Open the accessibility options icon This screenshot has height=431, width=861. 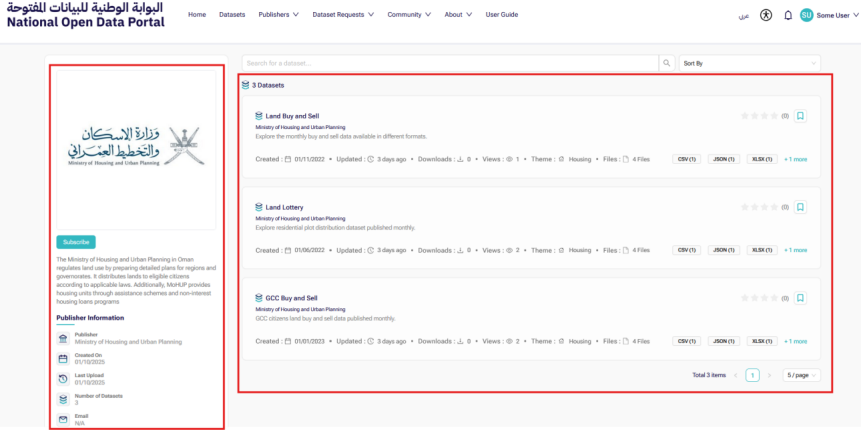click(766, 15)
